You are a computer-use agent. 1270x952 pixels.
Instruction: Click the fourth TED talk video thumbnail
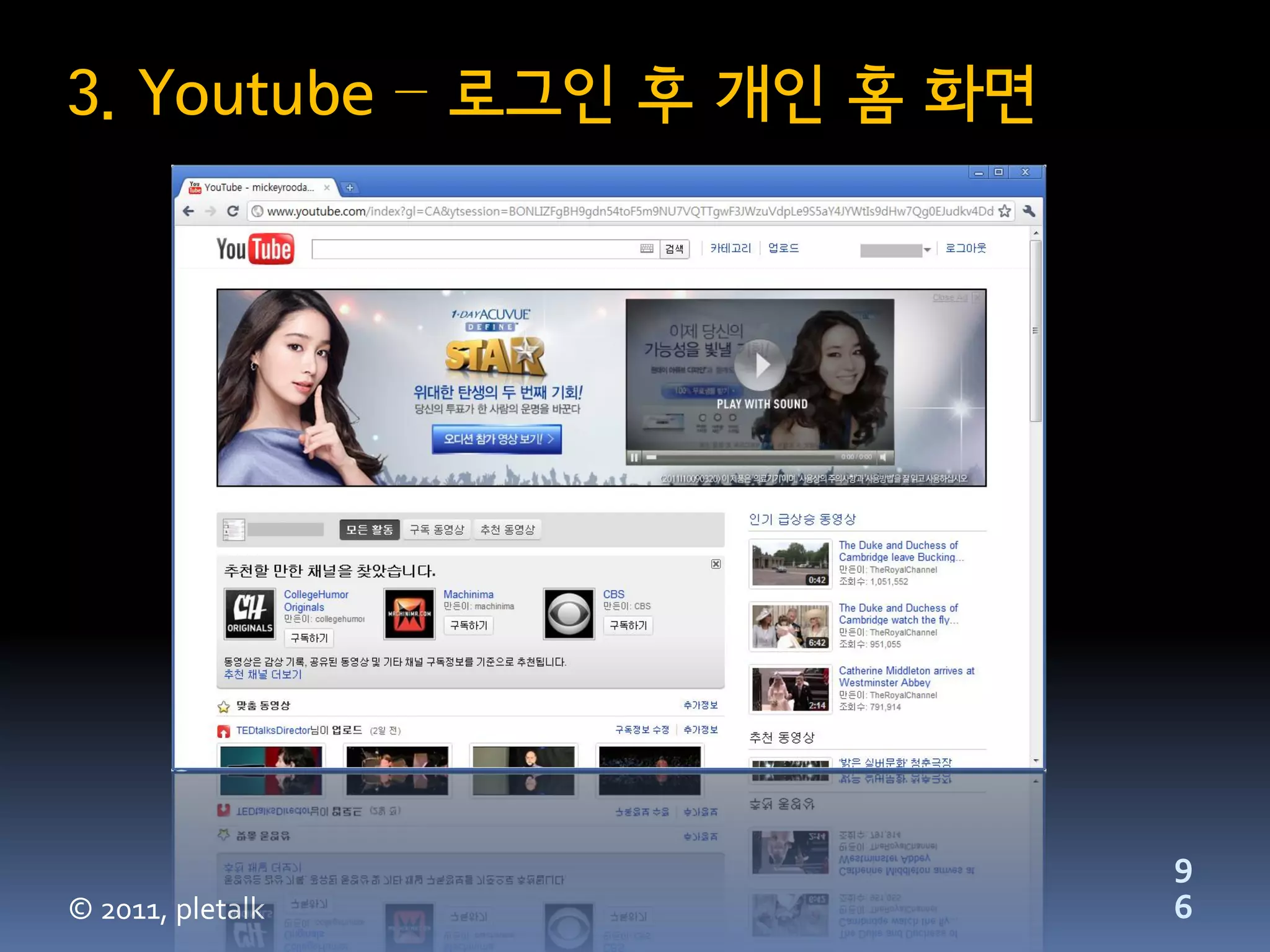pos(650,757)
